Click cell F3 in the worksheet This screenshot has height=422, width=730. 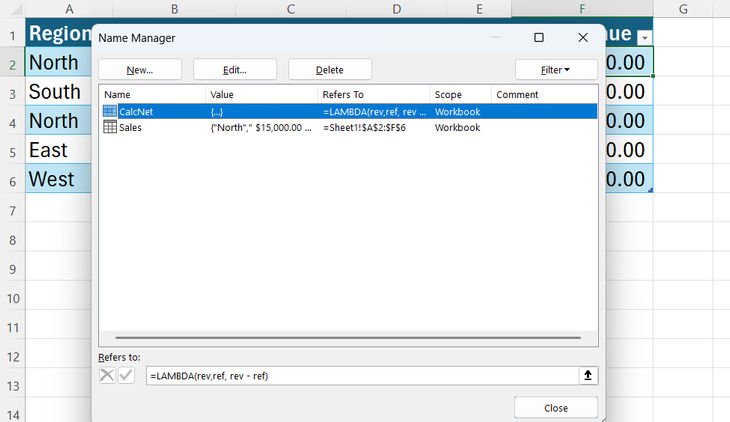coord(629,91)
